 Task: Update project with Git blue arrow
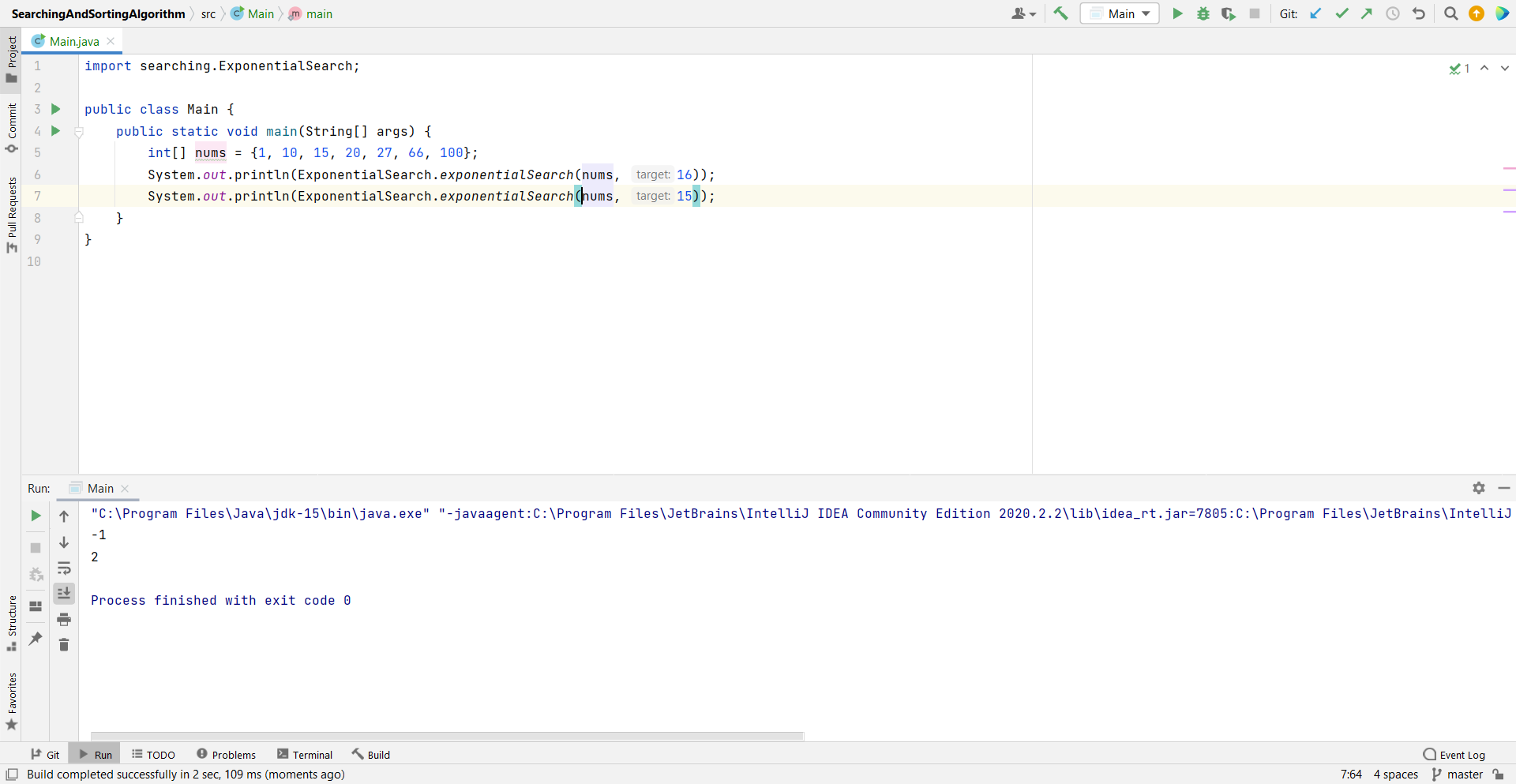pyautogui.click(x=1315, y=13)
